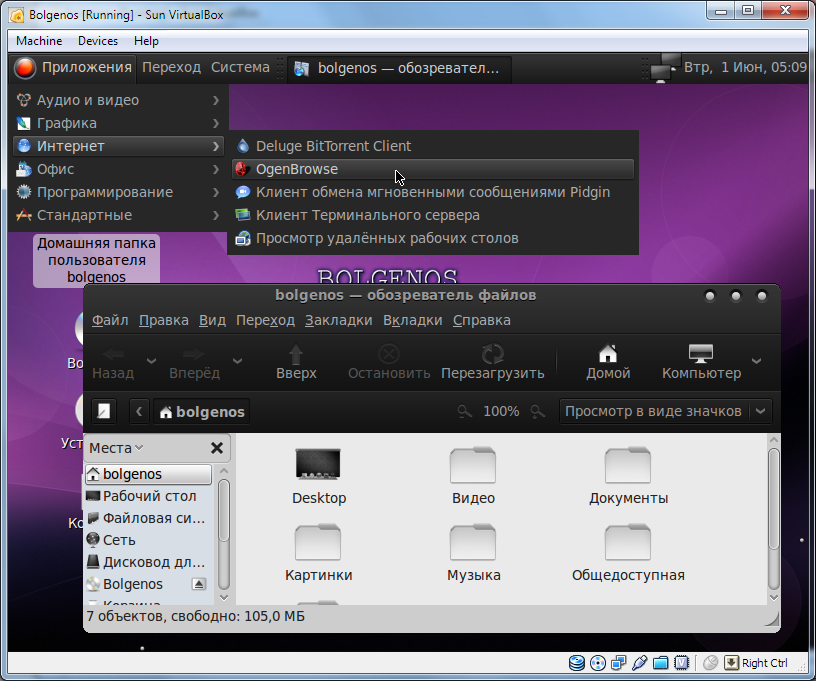Select Файловая система in Places sidebar
The image size is (816, 681).
pos(149,518)
